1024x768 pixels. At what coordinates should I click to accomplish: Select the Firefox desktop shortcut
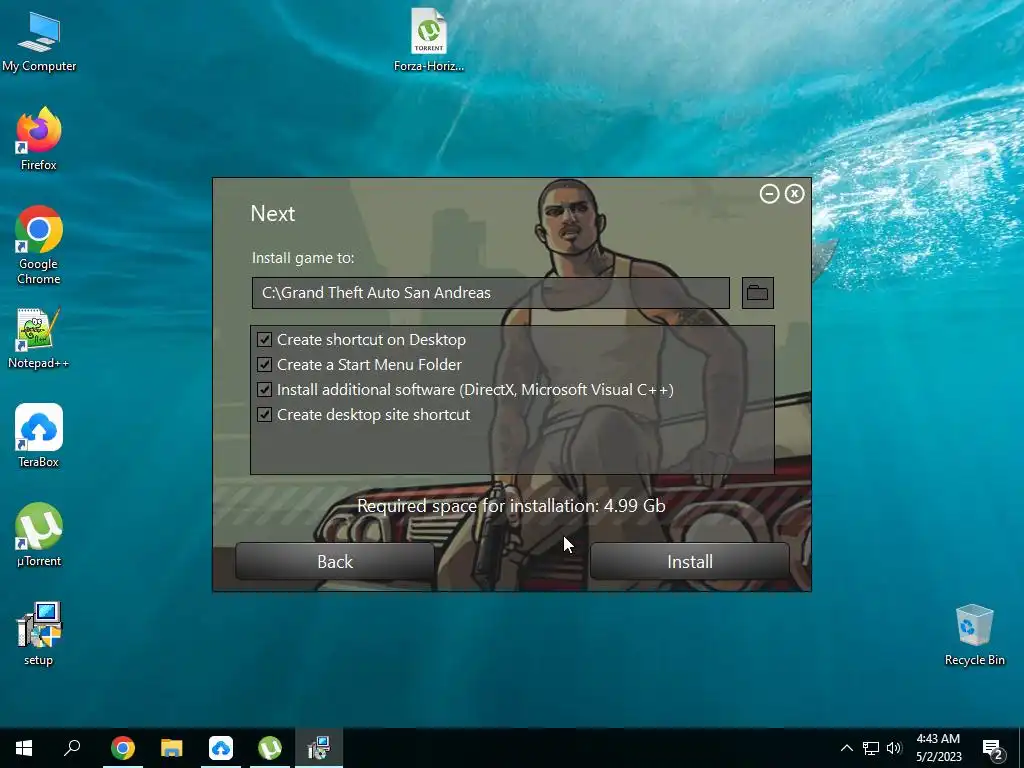(39, 140)
